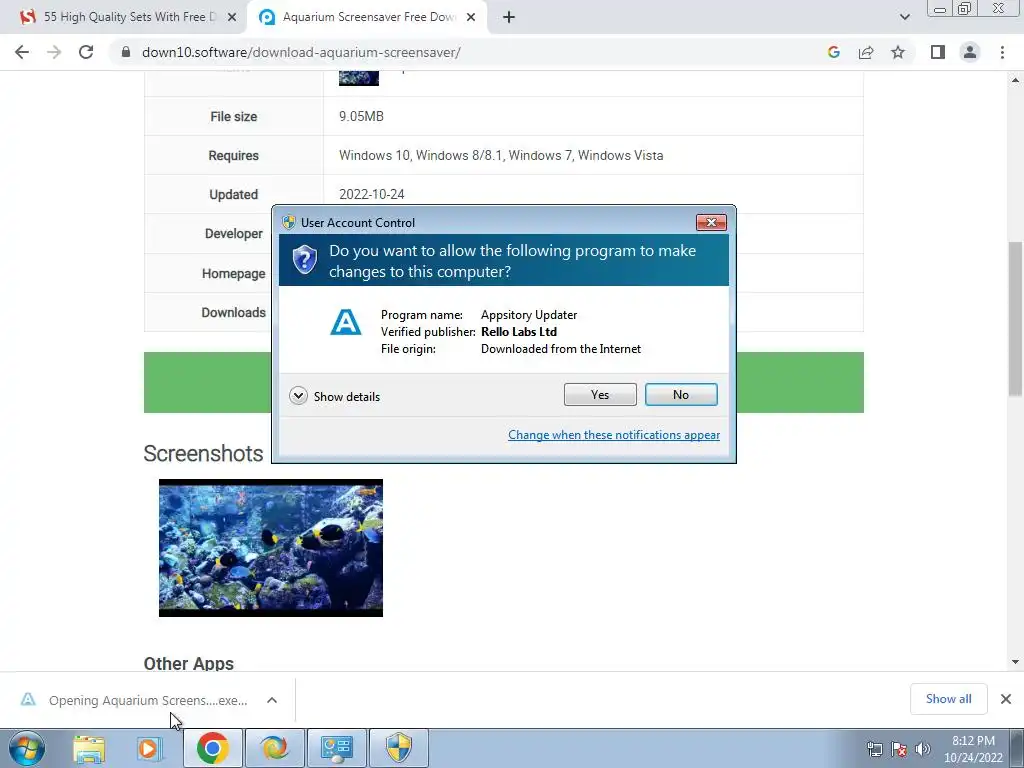The image size is (1024, 768).
Task: Click the clock showing 8:12 PM
Action: click(973, 741)
